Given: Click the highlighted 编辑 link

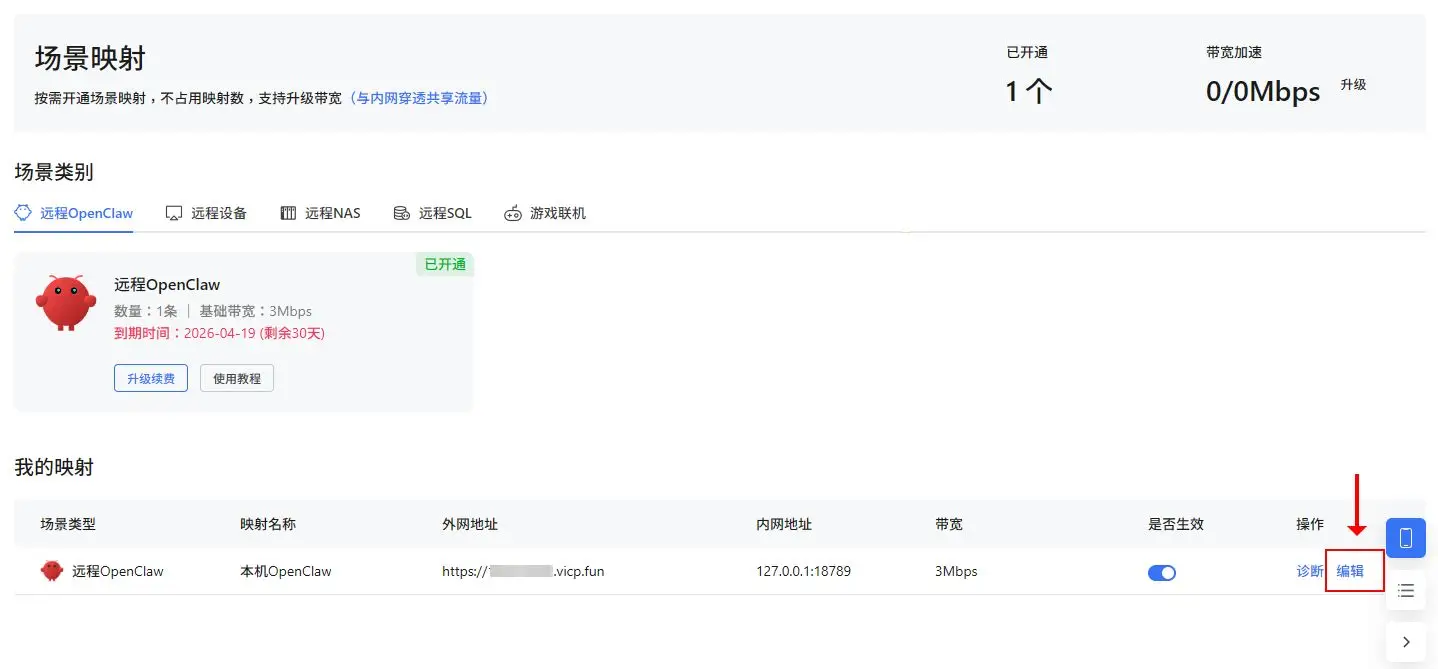Looking at the screenshot, I should [x=1352, y=571].
